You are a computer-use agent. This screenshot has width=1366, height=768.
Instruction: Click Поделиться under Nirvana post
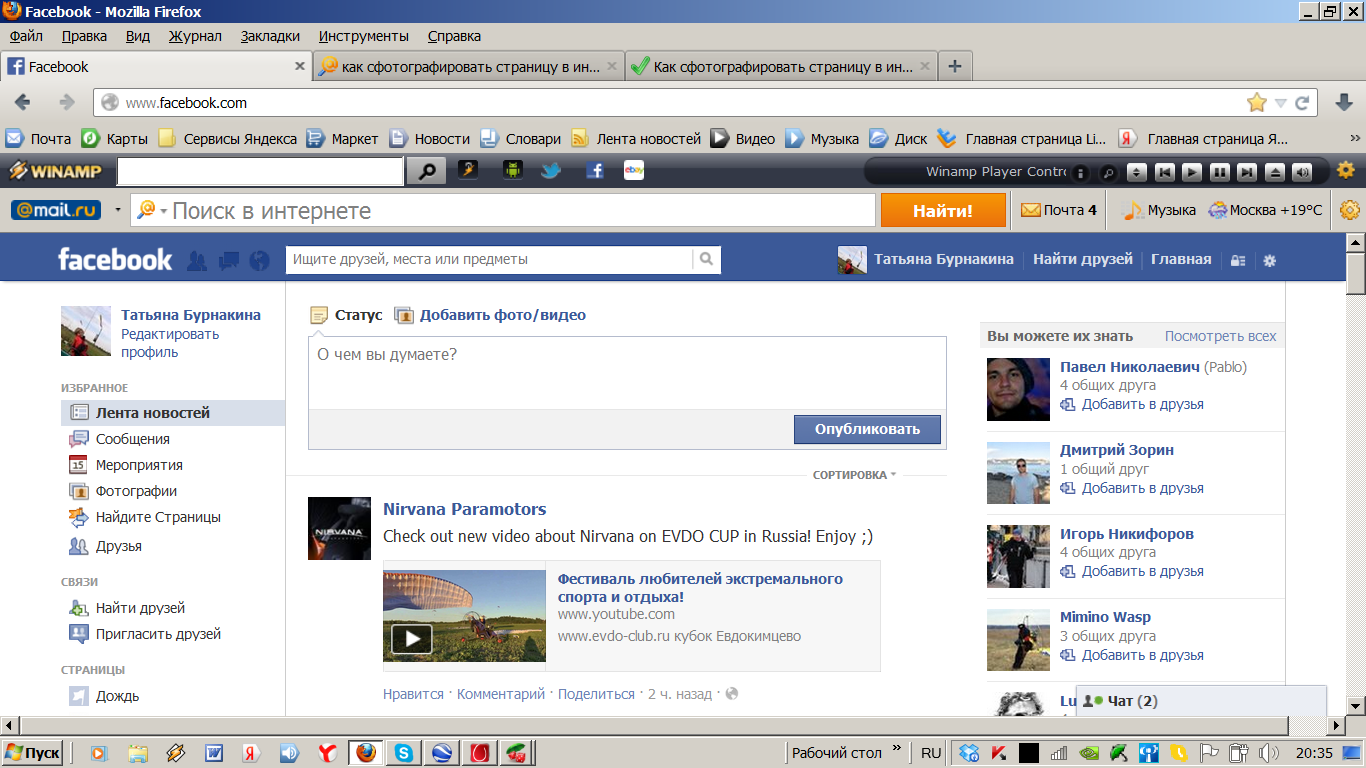tap(596, 694)
